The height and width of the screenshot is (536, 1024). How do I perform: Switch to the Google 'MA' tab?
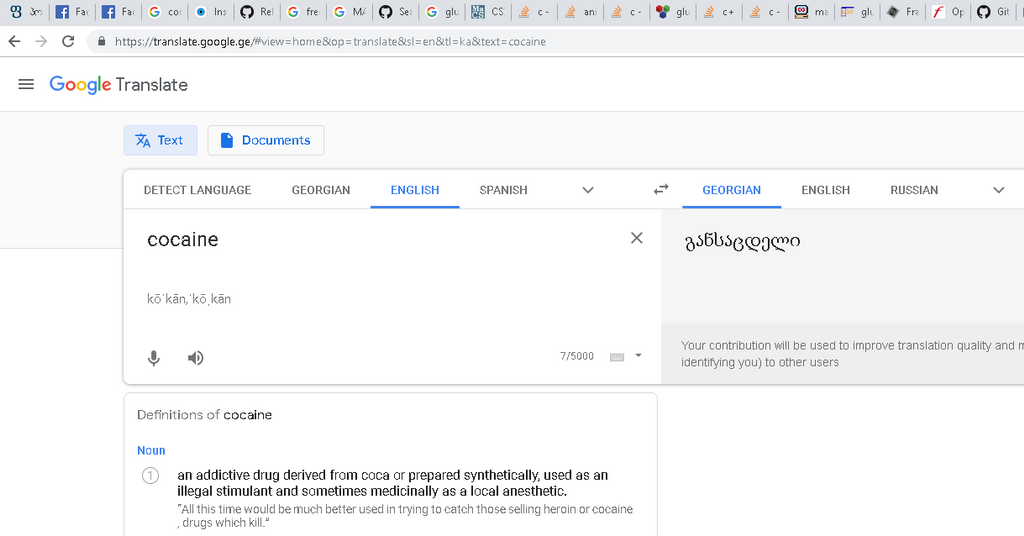(x=350, y=12)
